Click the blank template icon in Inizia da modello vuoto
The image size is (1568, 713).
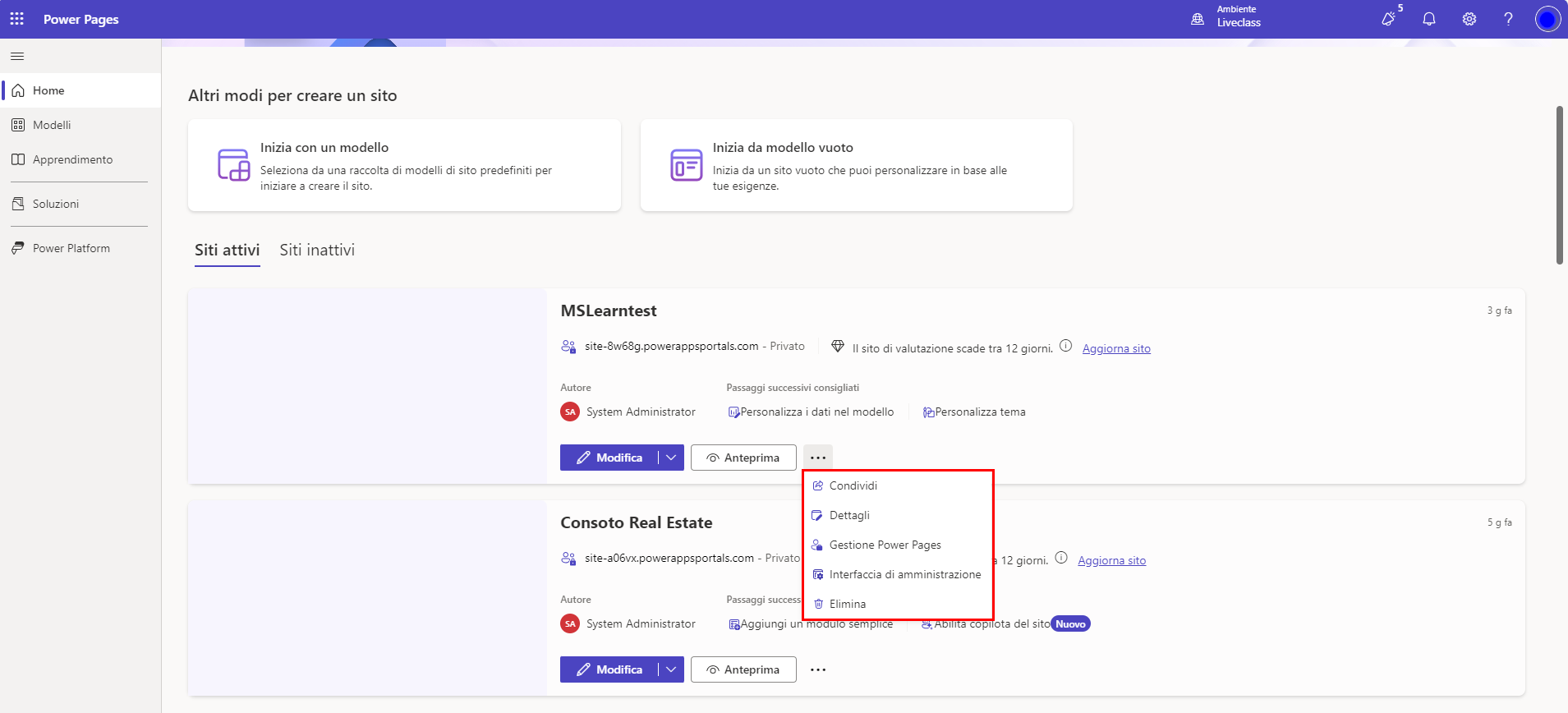coord(686,164)
